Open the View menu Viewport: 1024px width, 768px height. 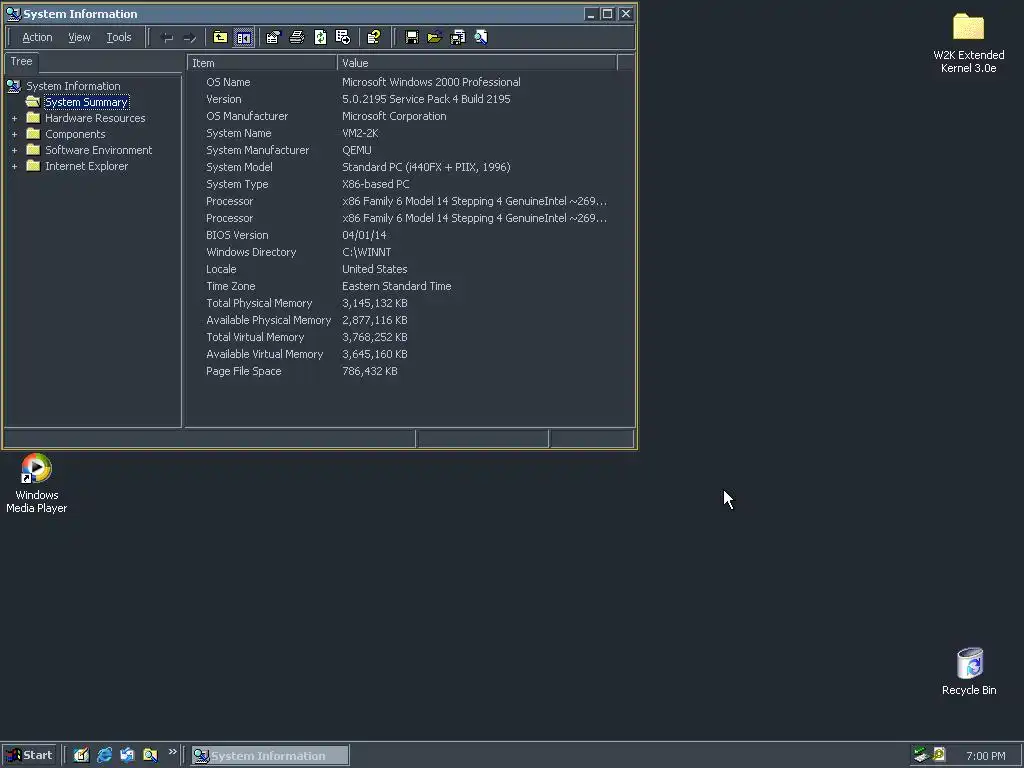click(x=79, y=37)
